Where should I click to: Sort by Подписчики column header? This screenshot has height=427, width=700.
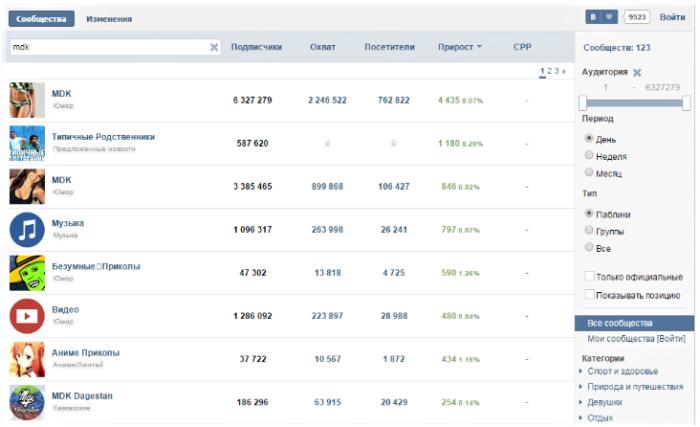[x=256, y=47]
